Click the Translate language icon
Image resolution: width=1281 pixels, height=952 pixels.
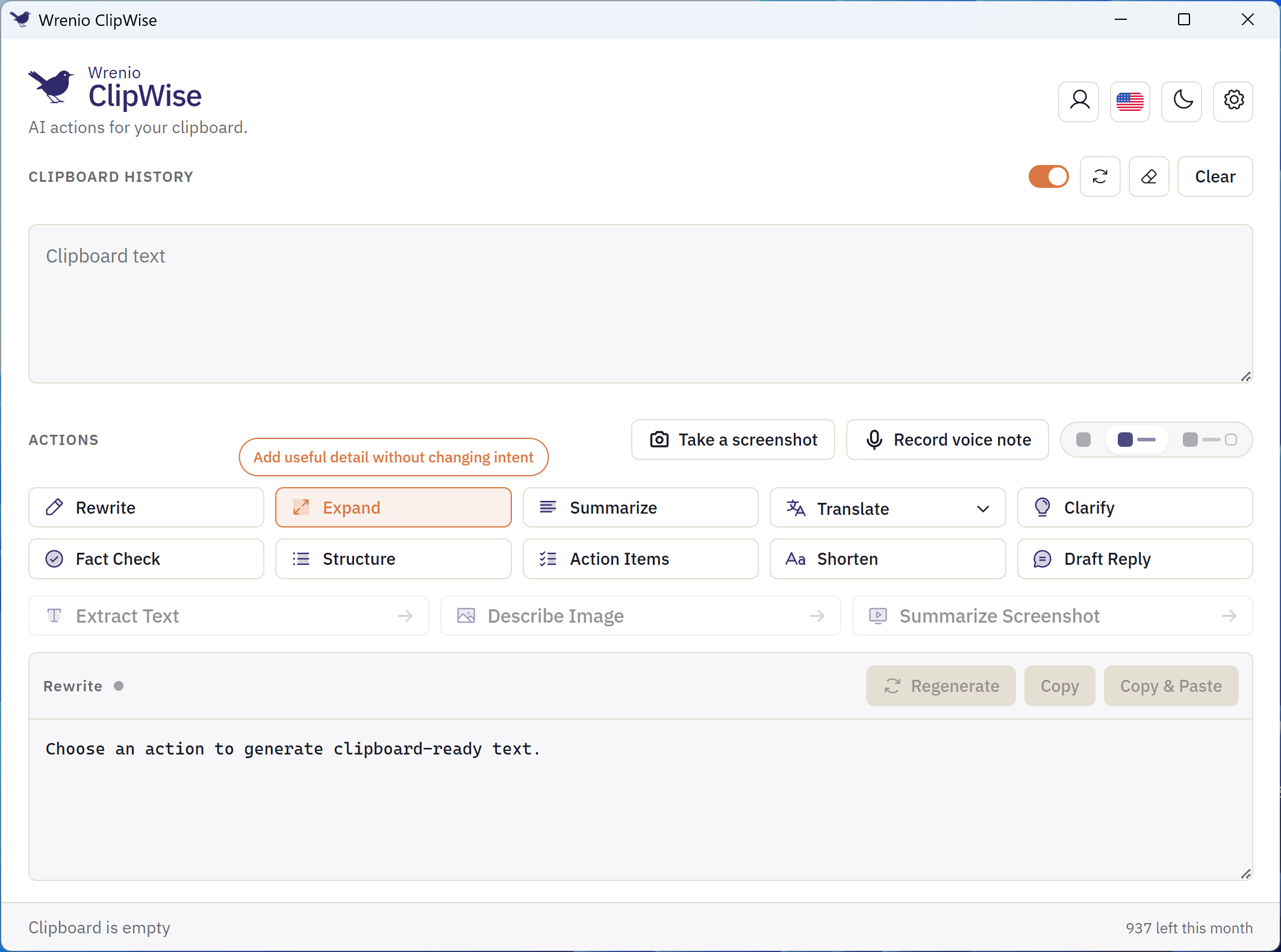click(x=796, y=508)
